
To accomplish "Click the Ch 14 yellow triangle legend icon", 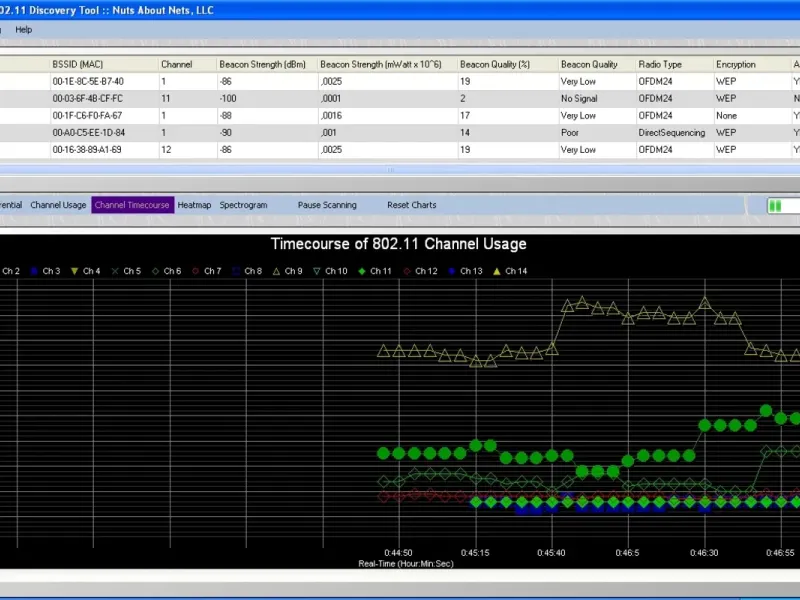I will [497, 271].
